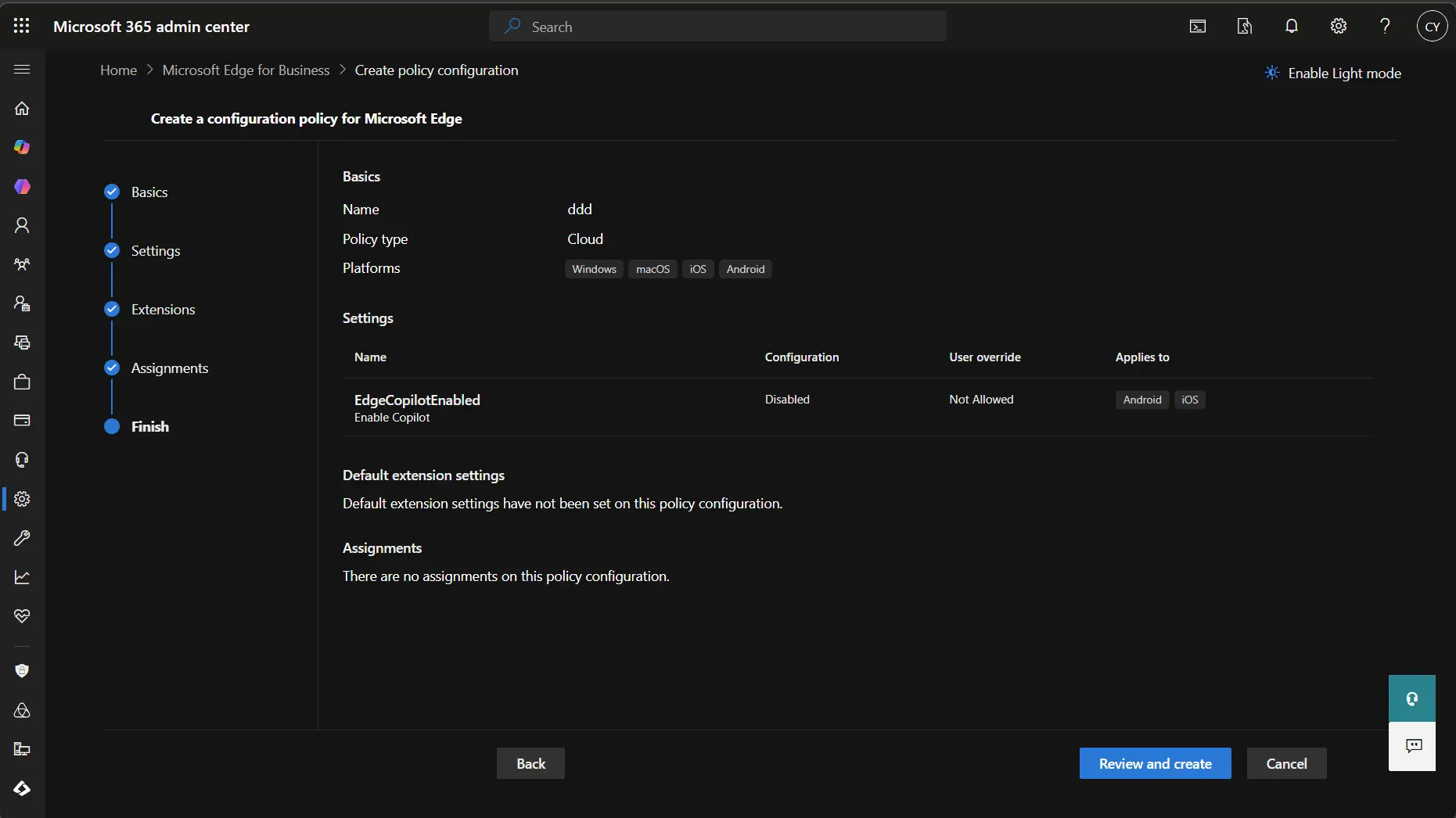Open the app launcher waffle icon
This screenshot has height=818, width=1456.
[22, 27]
